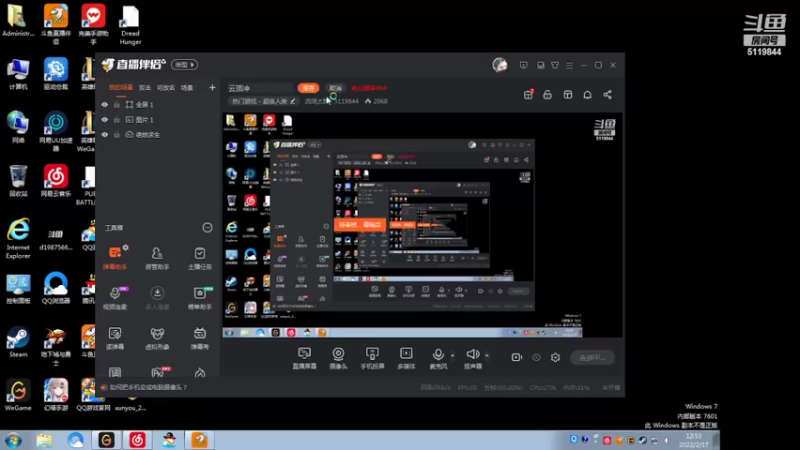Open the hamburger menu in title bar
The image size is (800, 450).
pyautogui.click(x=569, y=65)
